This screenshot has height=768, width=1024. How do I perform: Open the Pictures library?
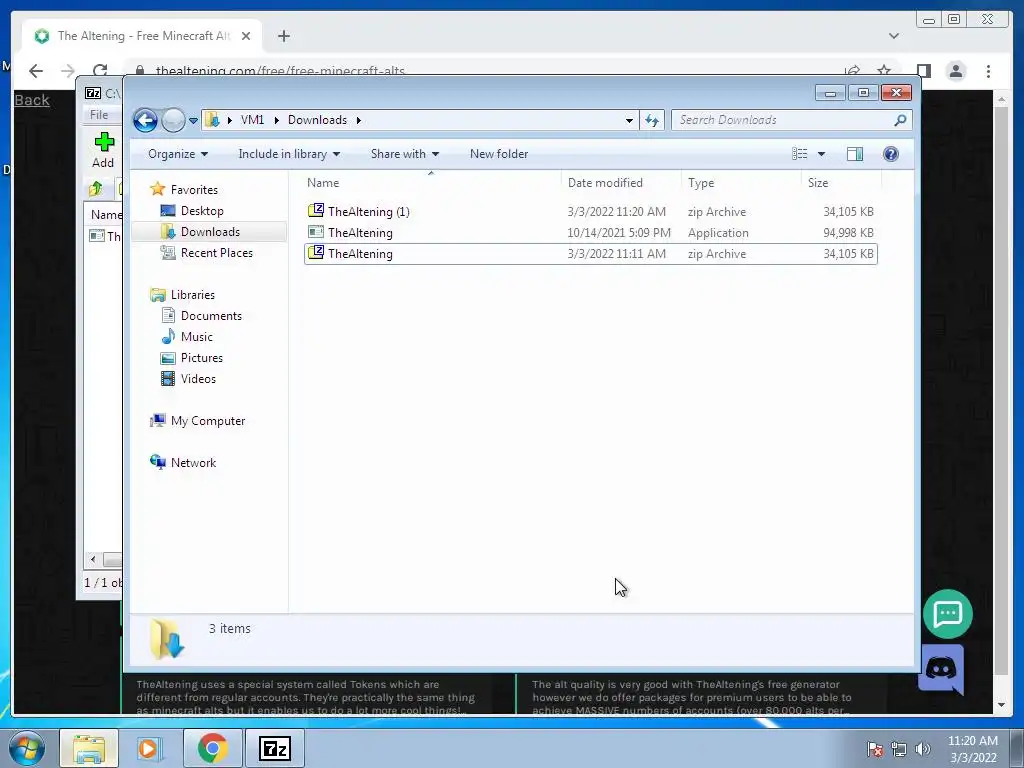pos(201,358)
